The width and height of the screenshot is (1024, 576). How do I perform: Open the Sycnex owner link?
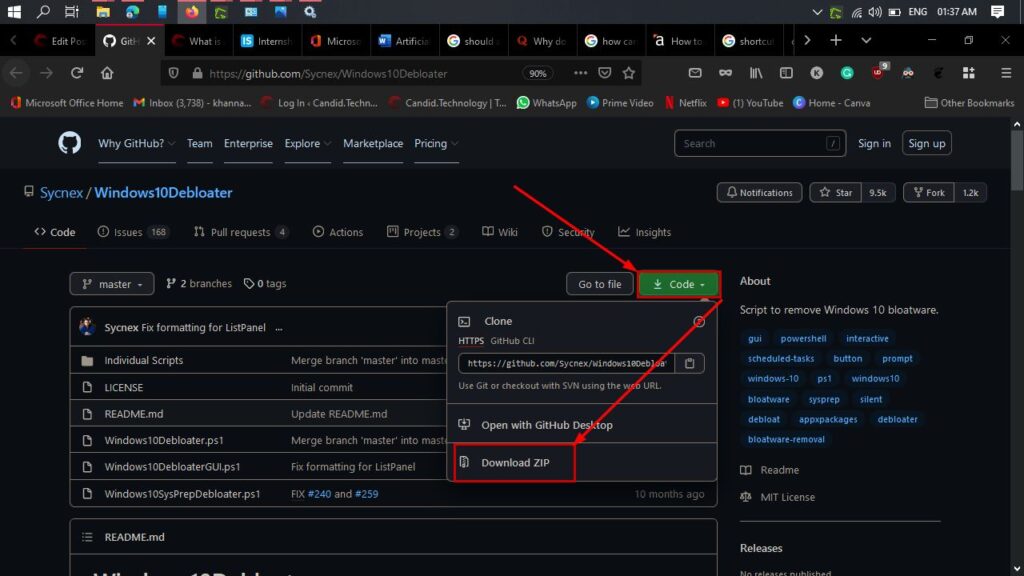(x=61, y=193)
